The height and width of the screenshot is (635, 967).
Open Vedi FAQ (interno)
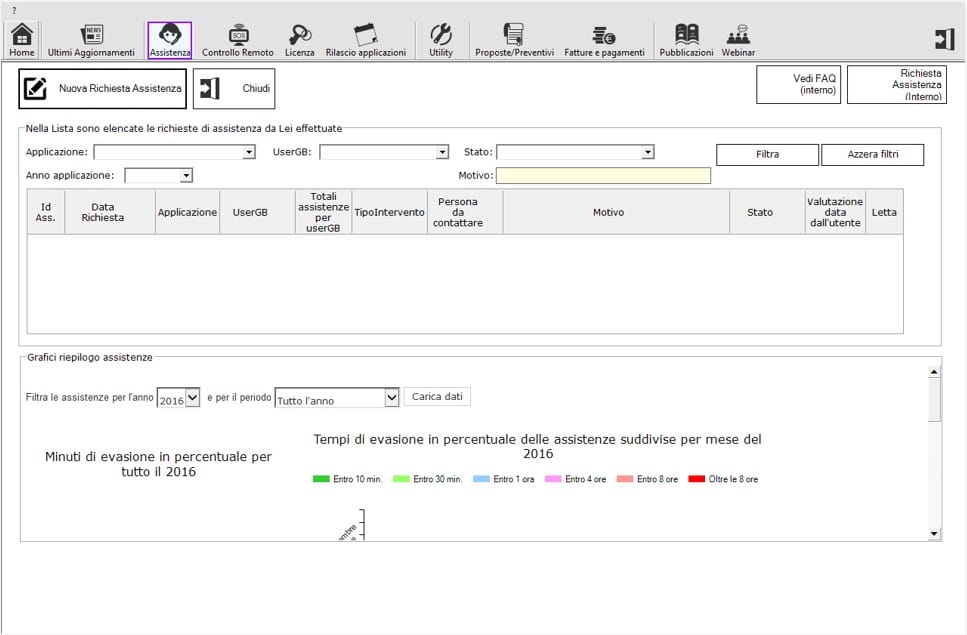click(x=799, y=84)
